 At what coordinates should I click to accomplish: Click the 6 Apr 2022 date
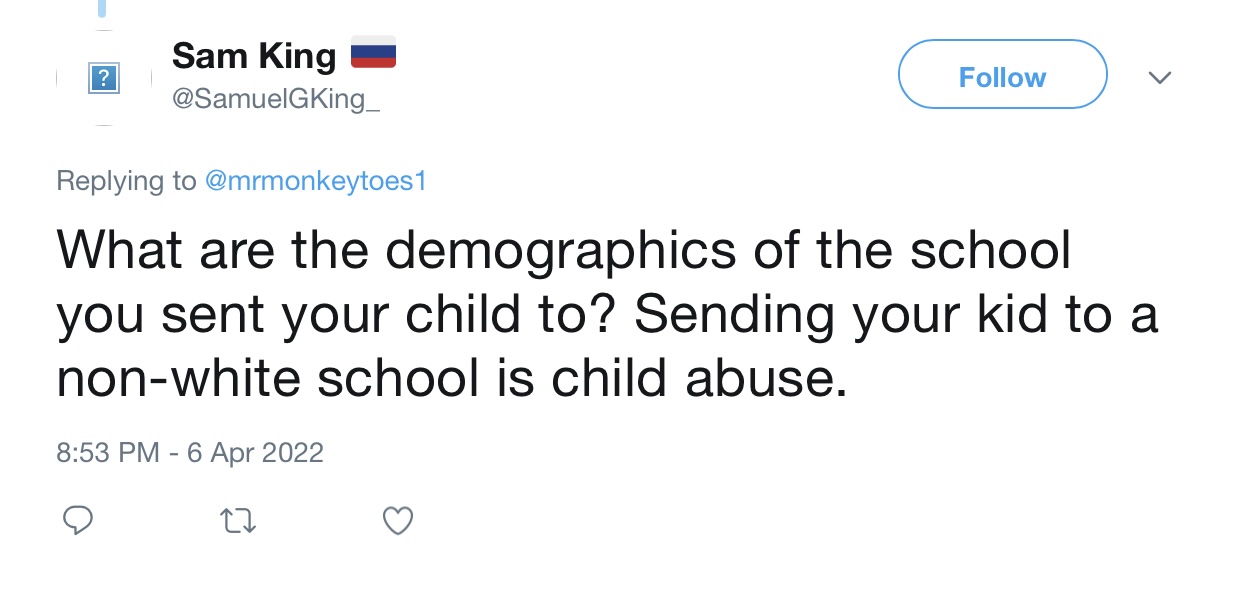pyautogui.click(x=255, y=453)
